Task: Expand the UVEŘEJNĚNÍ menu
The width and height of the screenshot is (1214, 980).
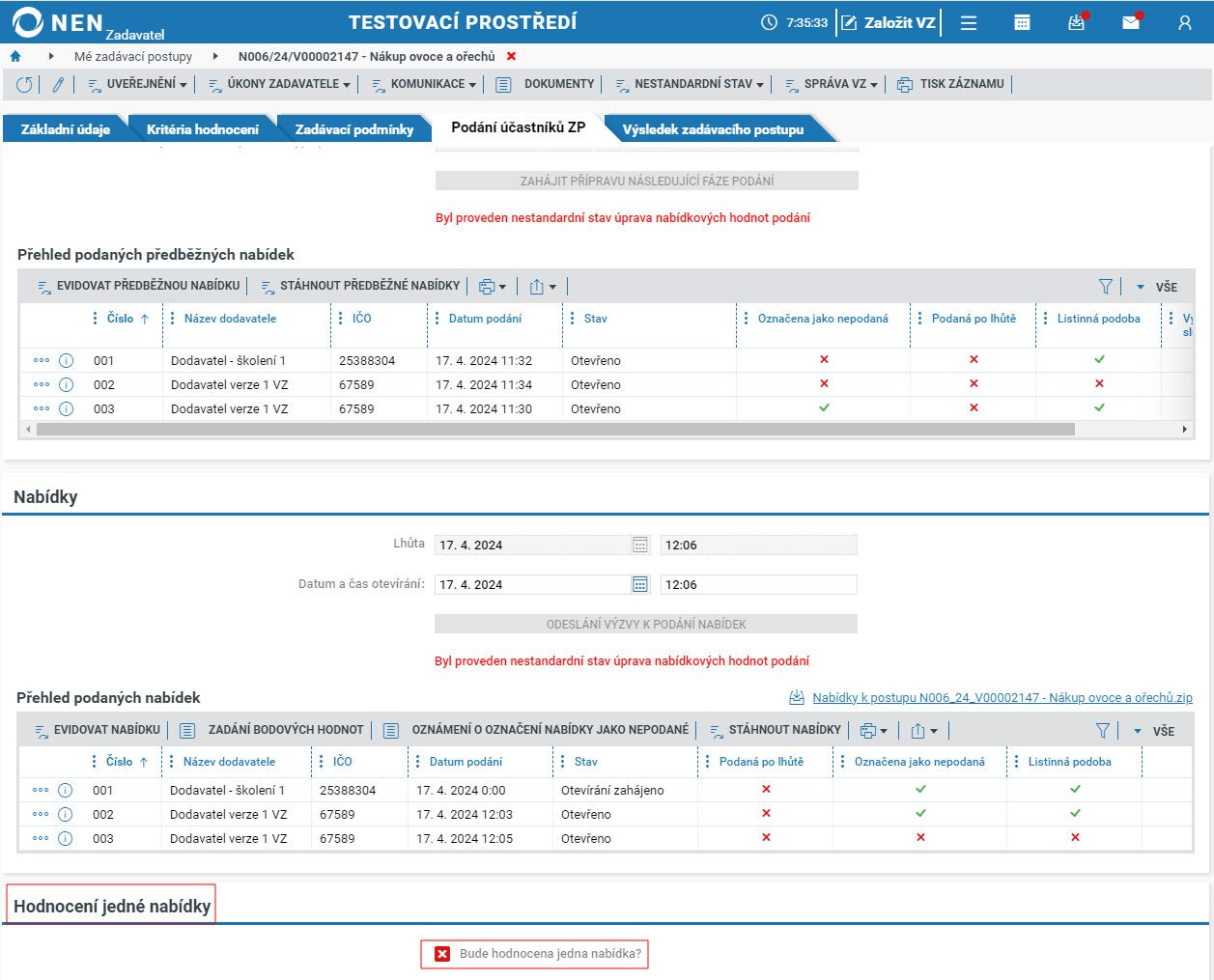Action: pyautogui.click(x=137, y=84)
